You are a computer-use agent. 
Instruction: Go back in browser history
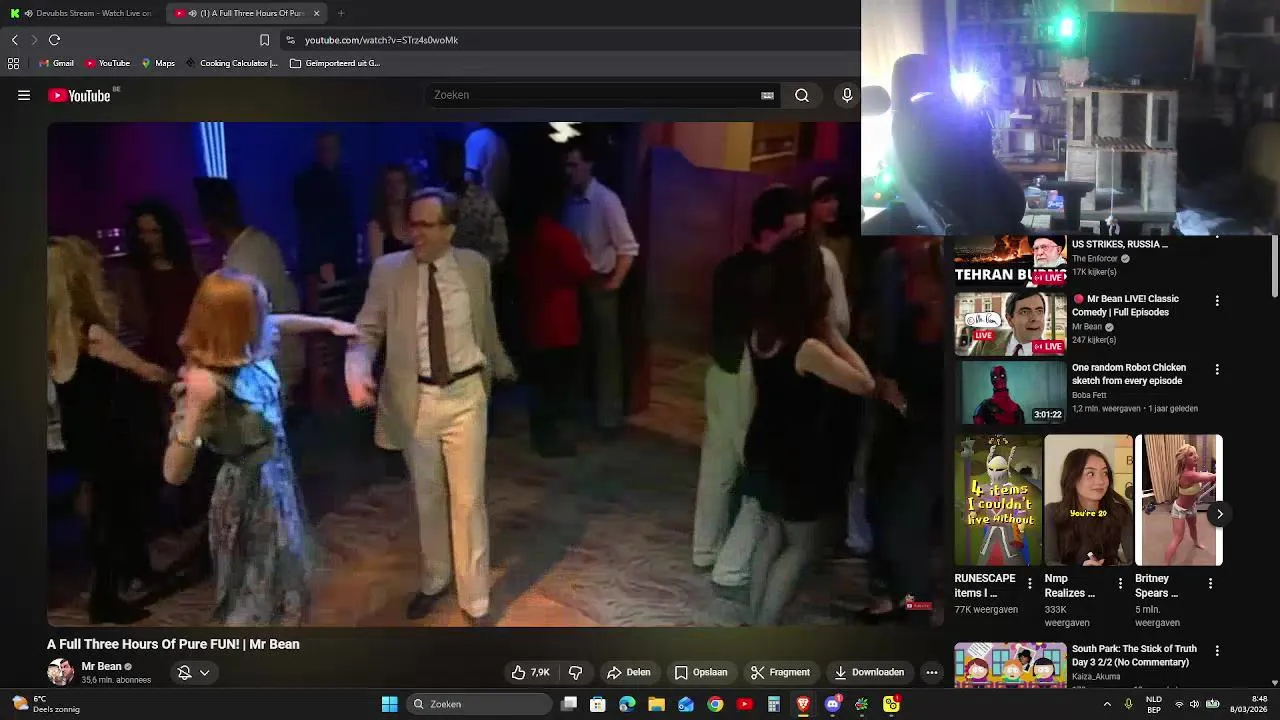pos(14,40)
